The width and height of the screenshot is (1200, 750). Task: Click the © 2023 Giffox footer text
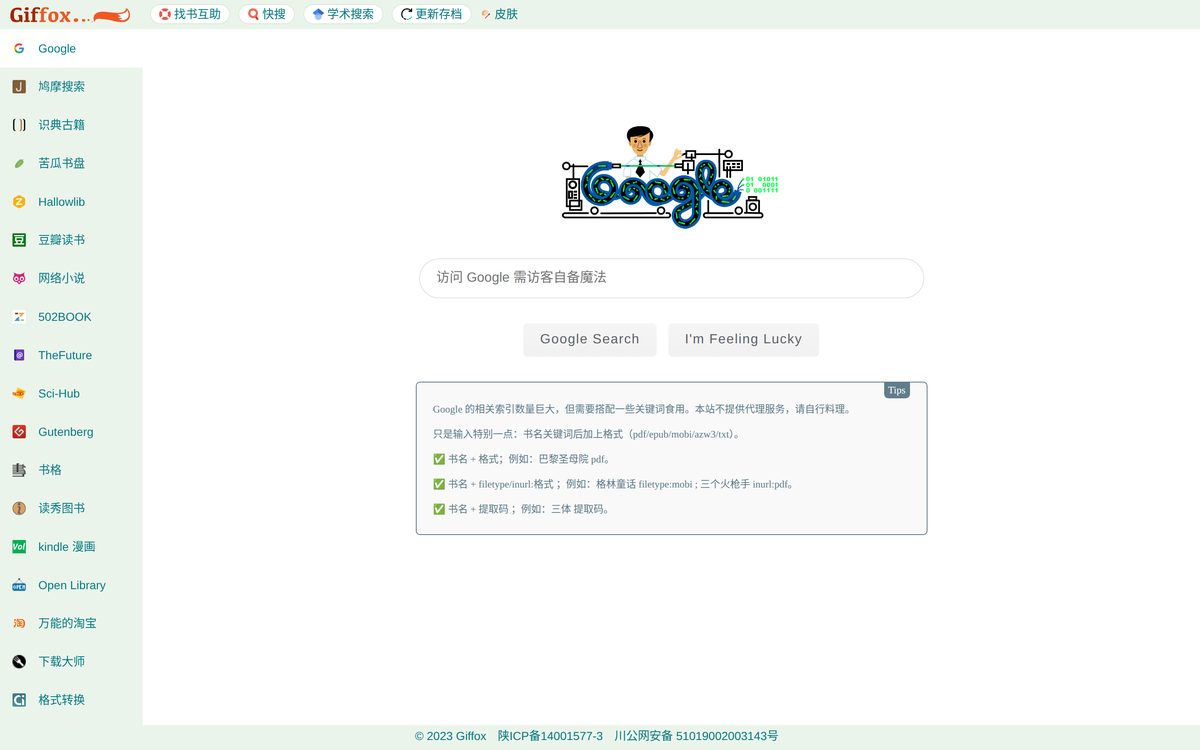tap(451, 736)
